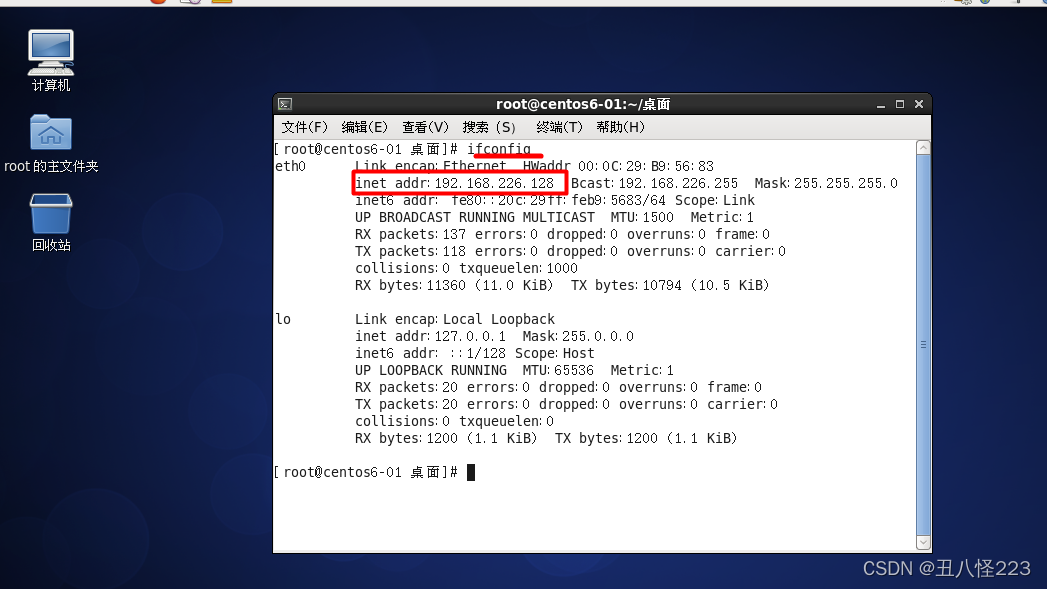Minimize the terminal window
1047x589 pixels.
click(881, 104)
